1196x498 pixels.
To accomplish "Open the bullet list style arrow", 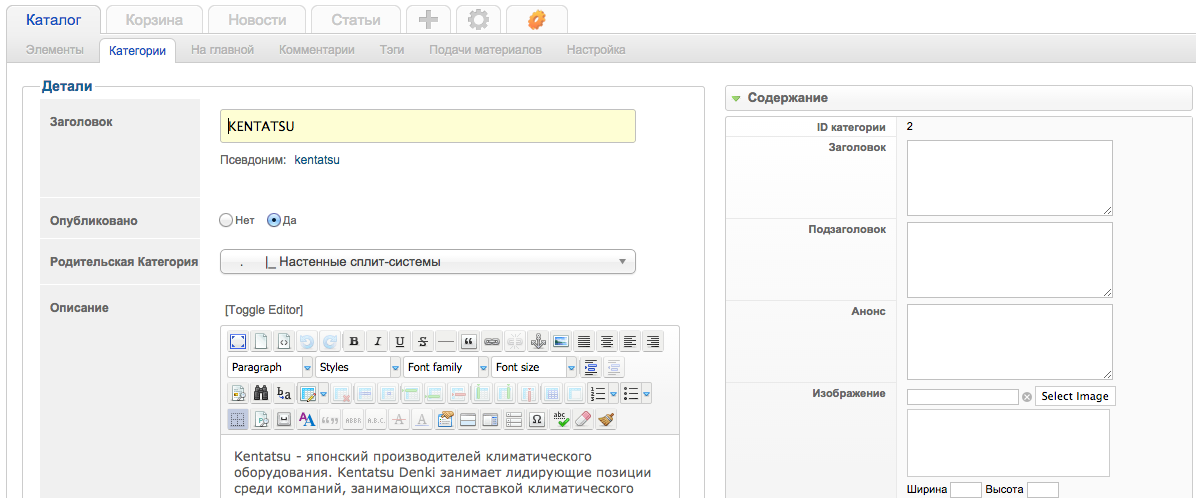I will [647, 394].
